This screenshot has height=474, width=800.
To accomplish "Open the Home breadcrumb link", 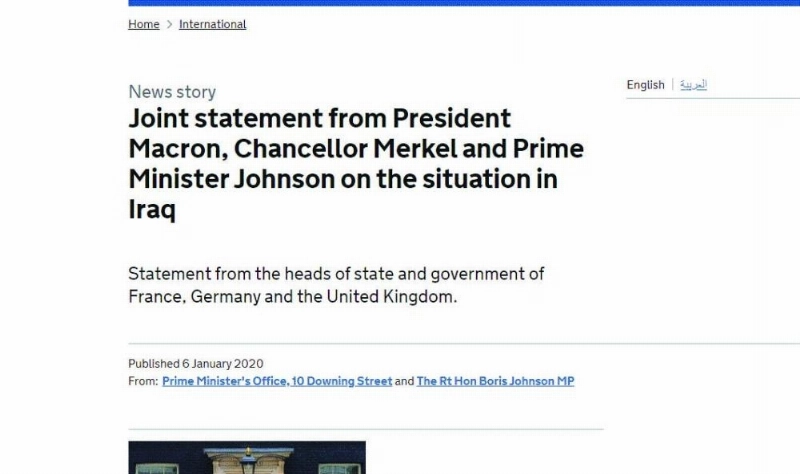I will (143, 24).
